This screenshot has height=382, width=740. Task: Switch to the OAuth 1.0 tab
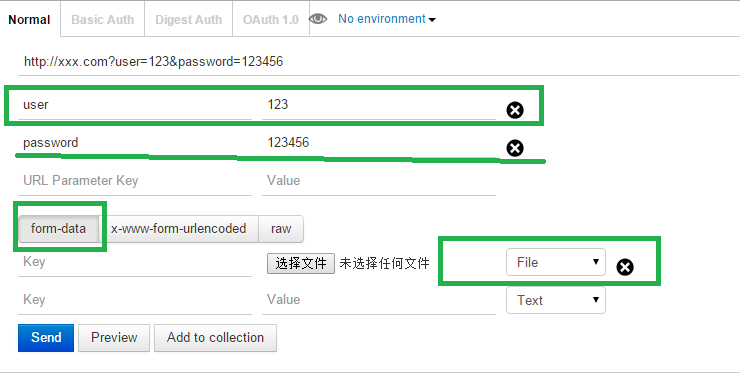[270, 19]
